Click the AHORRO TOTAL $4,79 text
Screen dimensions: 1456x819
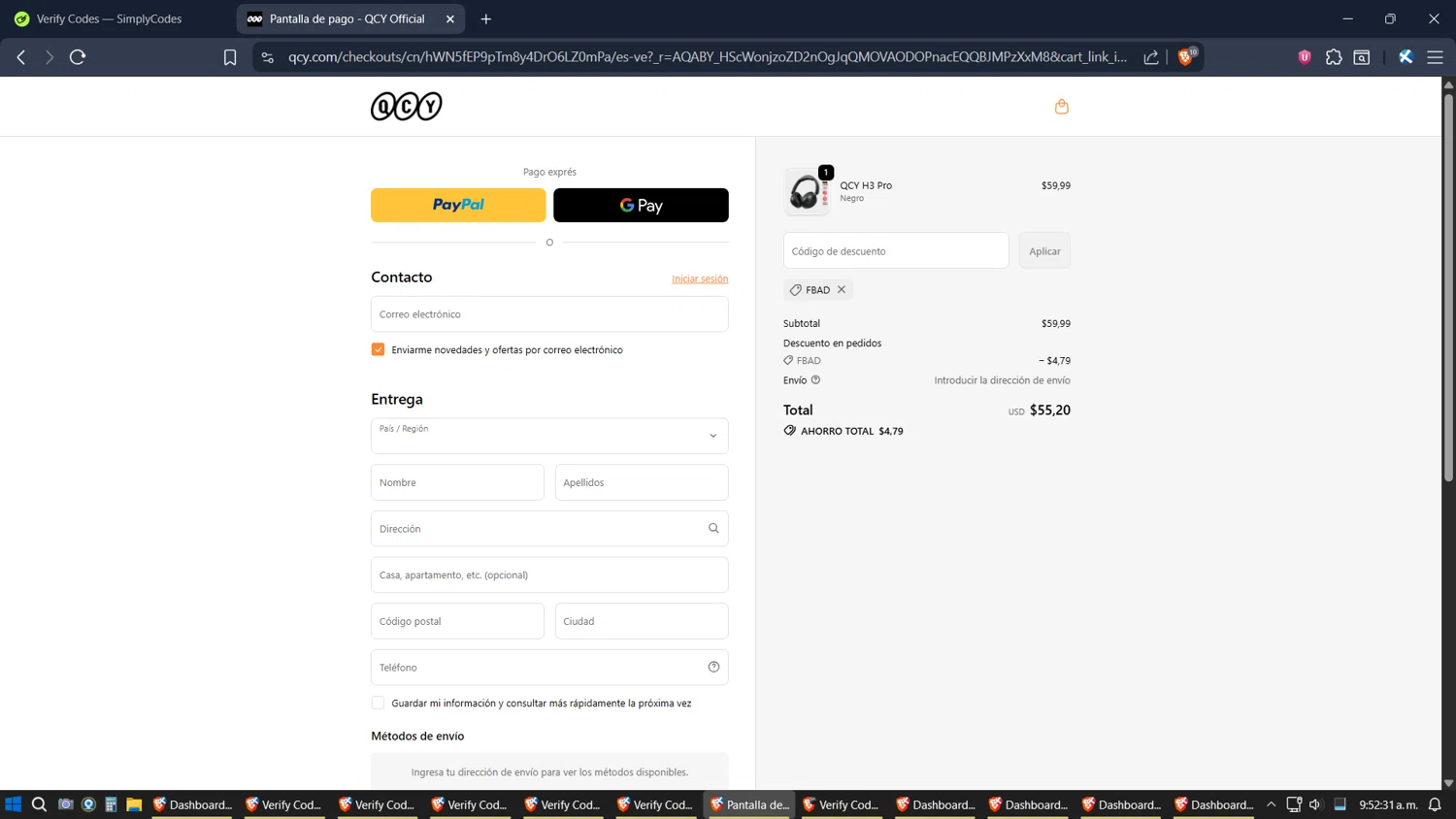(851, 431)
